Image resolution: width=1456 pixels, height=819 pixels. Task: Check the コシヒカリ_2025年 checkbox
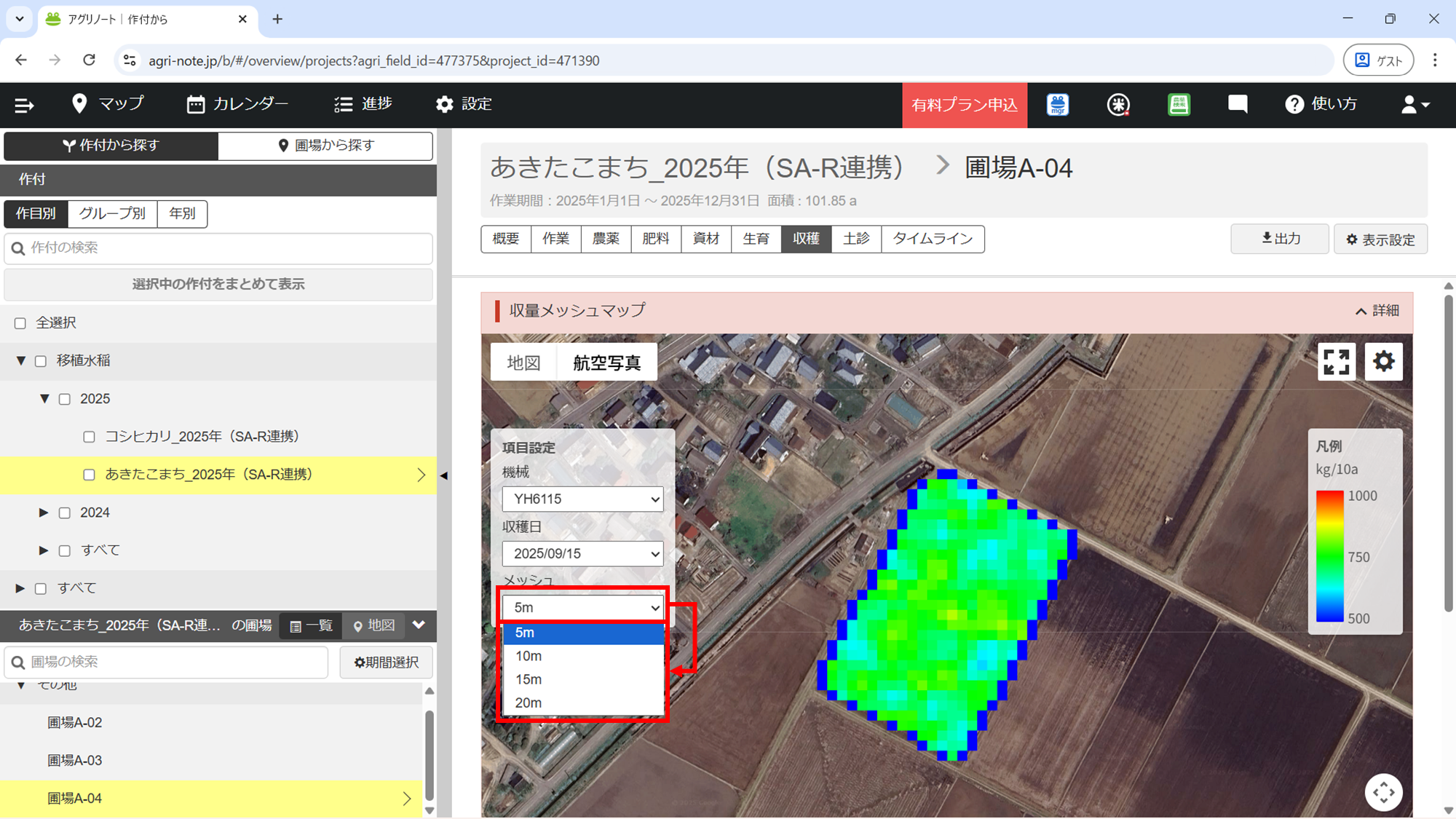(89, 437)
